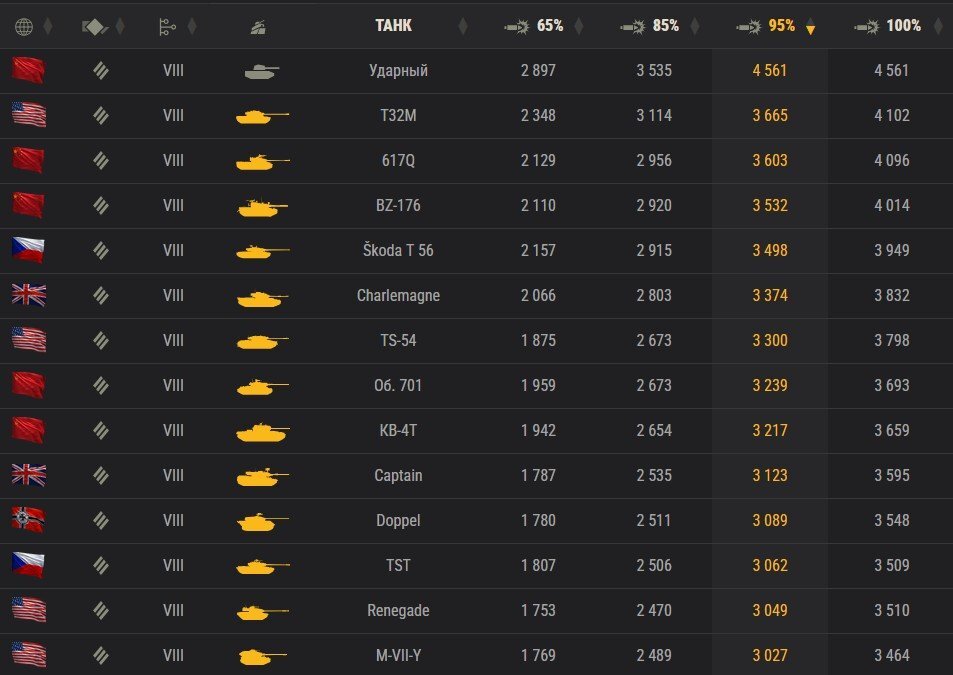953x675 pixels.
Task: Sort by tank type diamond icon
Action: click(95, 27)
